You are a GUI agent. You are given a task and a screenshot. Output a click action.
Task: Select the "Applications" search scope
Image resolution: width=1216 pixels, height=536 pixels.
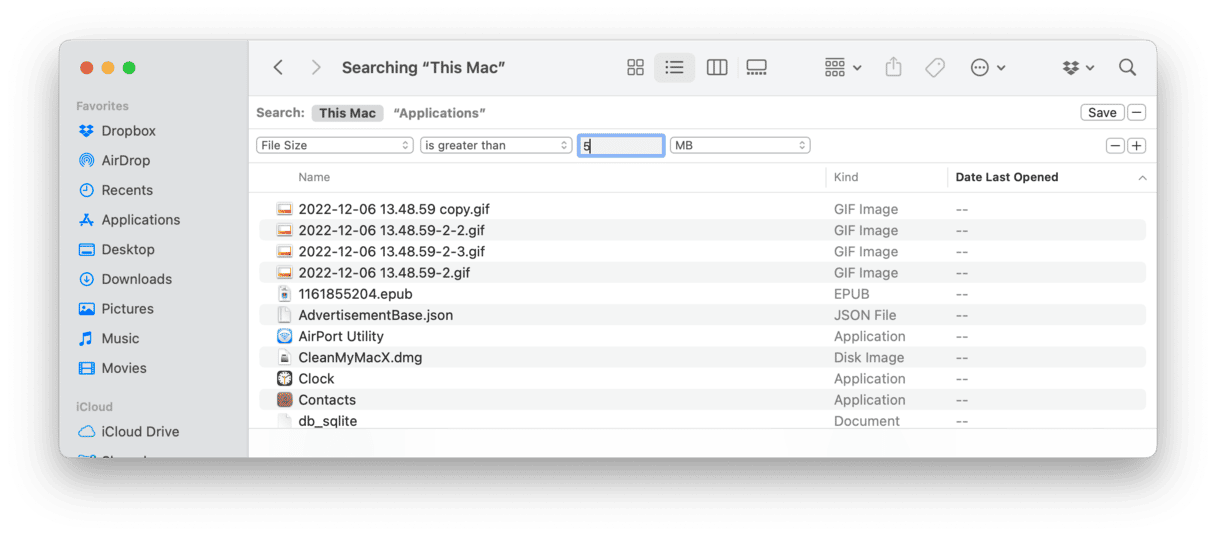click(x=439, y=113)
